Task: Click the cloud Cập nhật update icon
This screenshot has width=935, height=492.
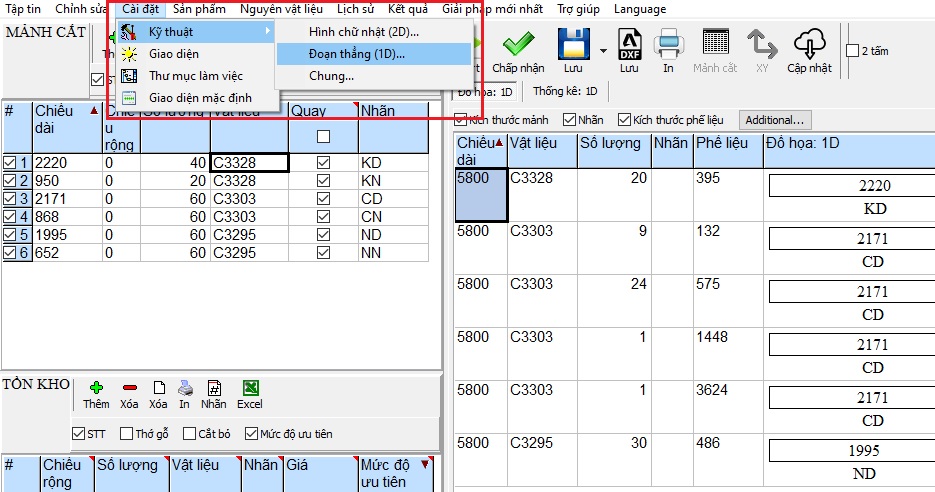Action: pyautogui.click(x=808, y=45)
